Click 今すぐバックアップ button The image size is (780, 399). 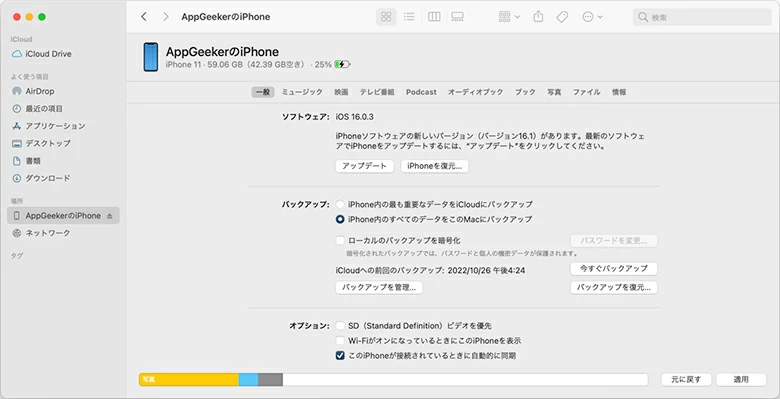tap(614, 269)
